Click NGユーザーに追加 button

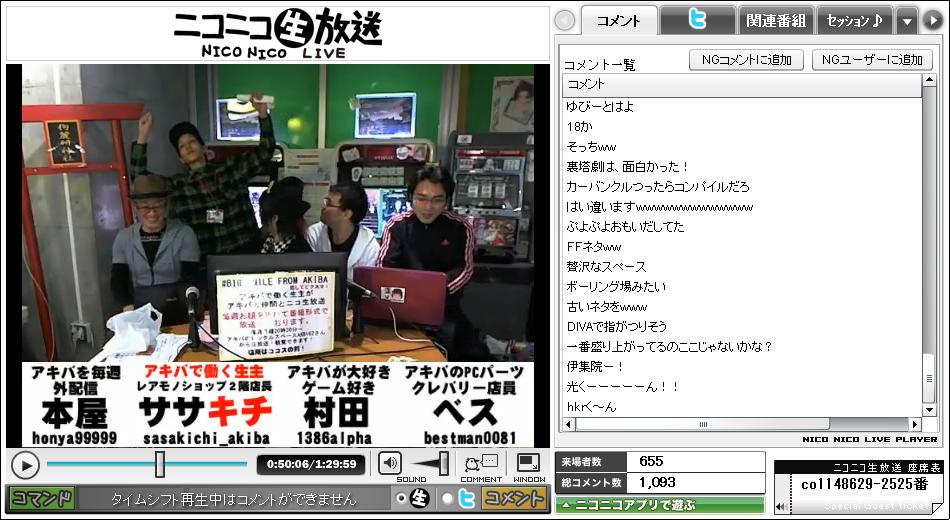point(872,59)
